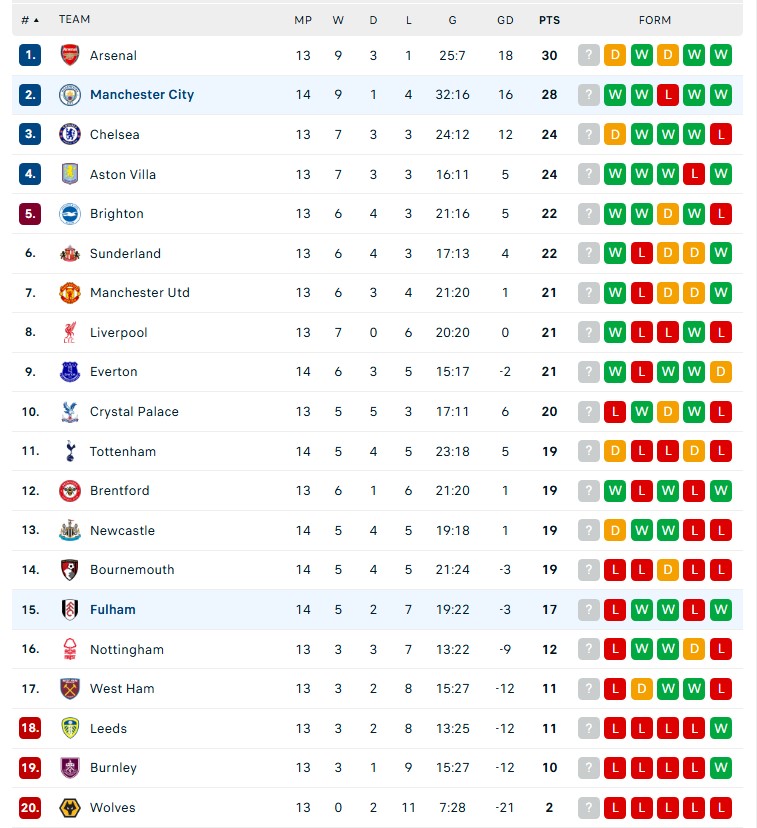Click the Newcastle club crest
The image size is (757, 828).
tap(69, 530)
